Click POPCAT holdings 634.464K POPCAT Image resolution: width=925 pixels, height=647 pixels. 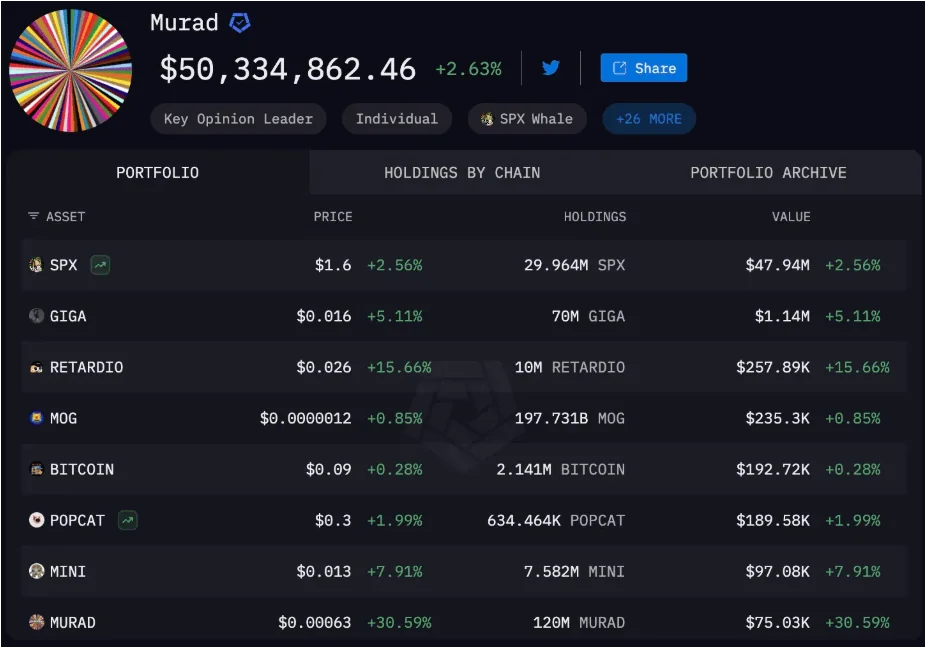tap(556, 521)
